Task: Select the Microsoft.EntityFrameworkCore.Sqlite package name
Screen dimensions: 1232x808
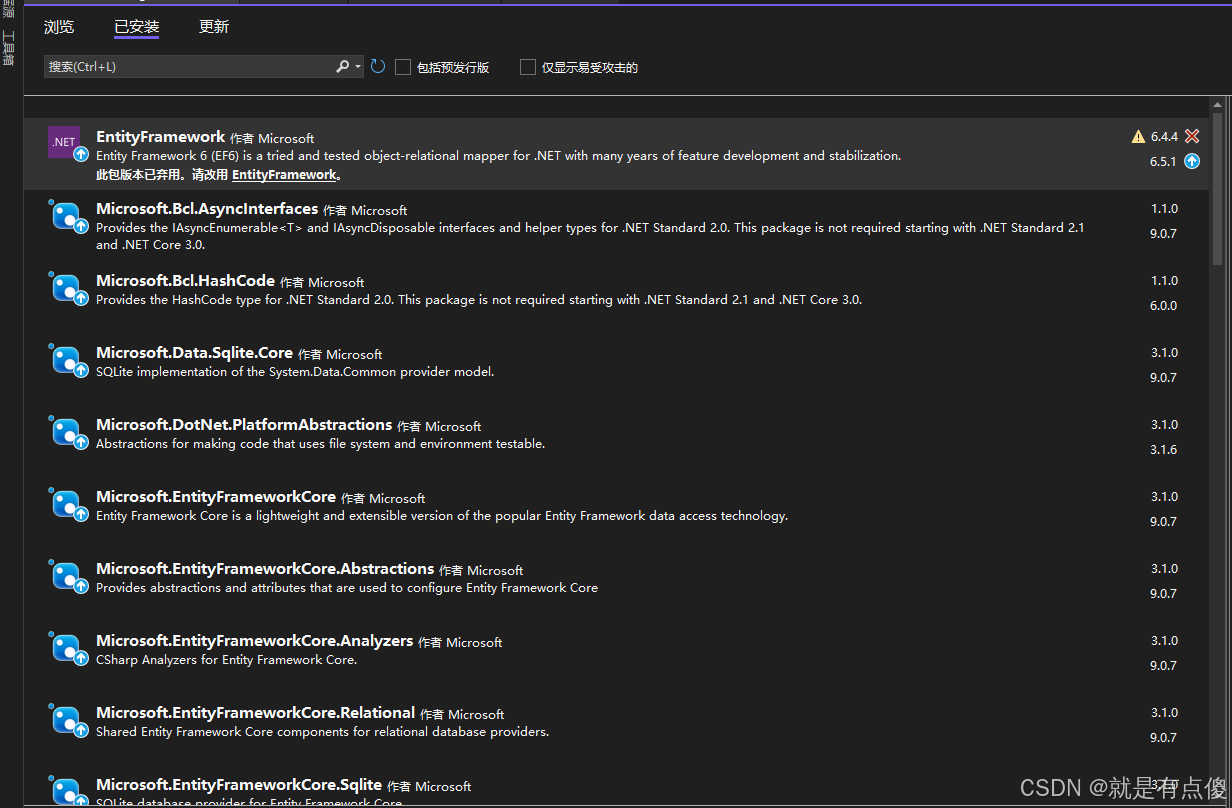Action: click(x=239, y=785)
